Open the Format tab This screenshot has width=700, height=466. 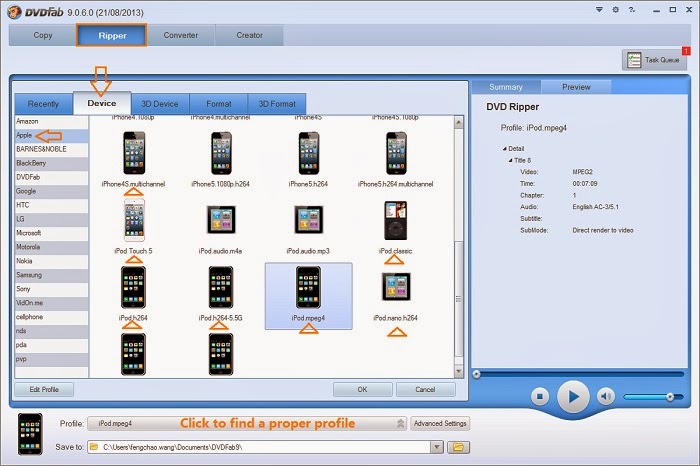click(219, 104)
